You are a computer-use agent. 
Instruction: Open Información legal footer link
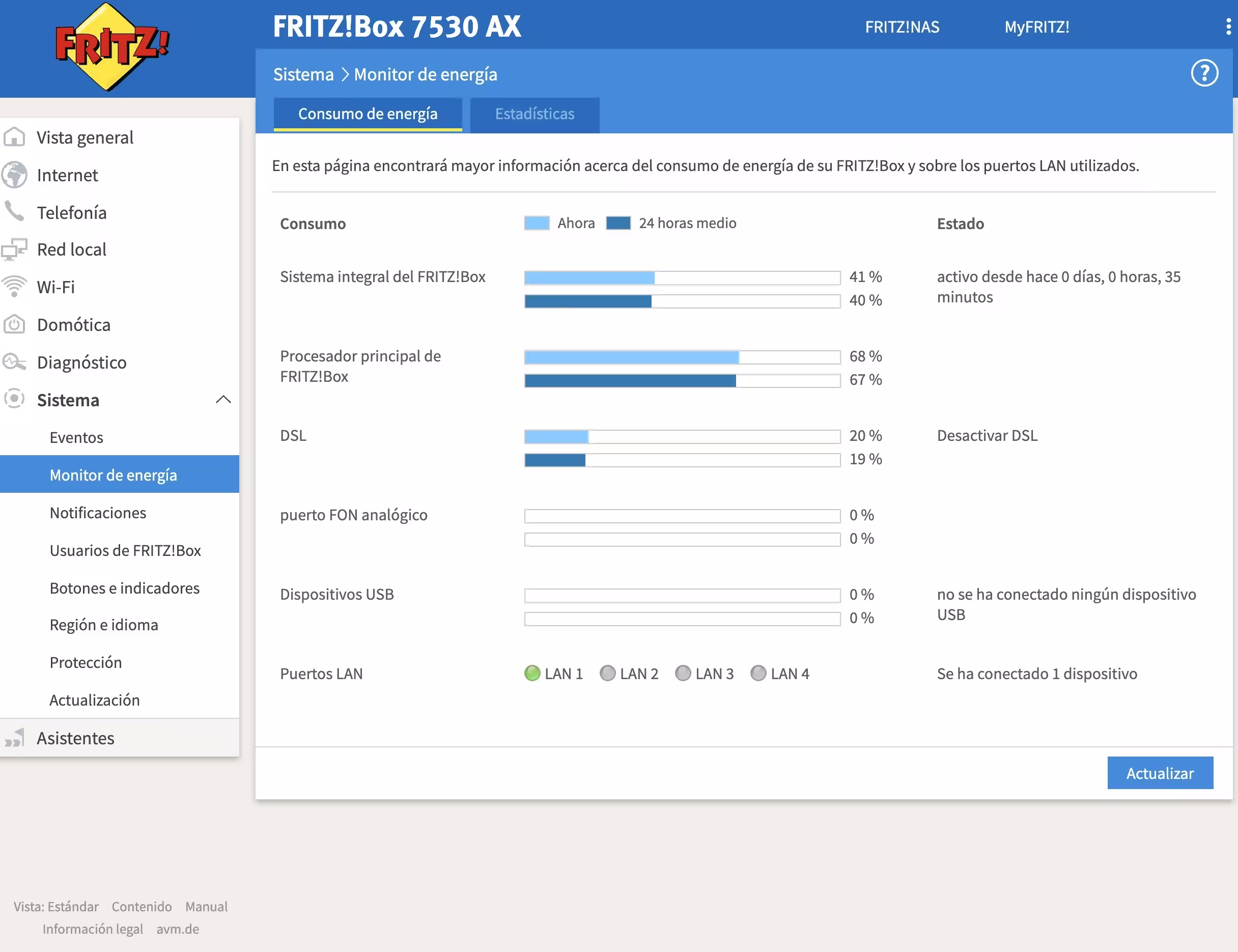click(93, 929)
